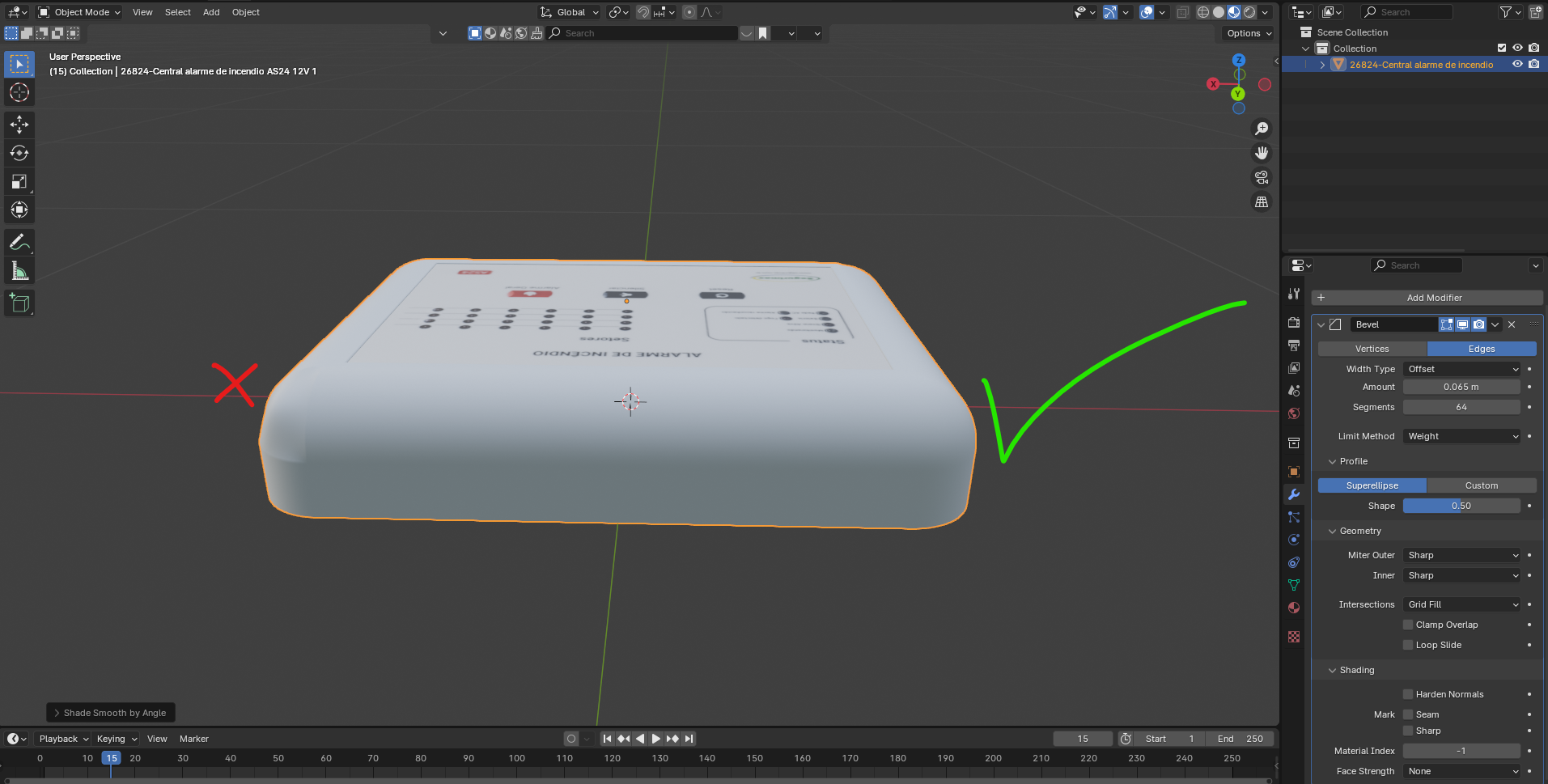Open the Scene properties tab

point(1294,390)
